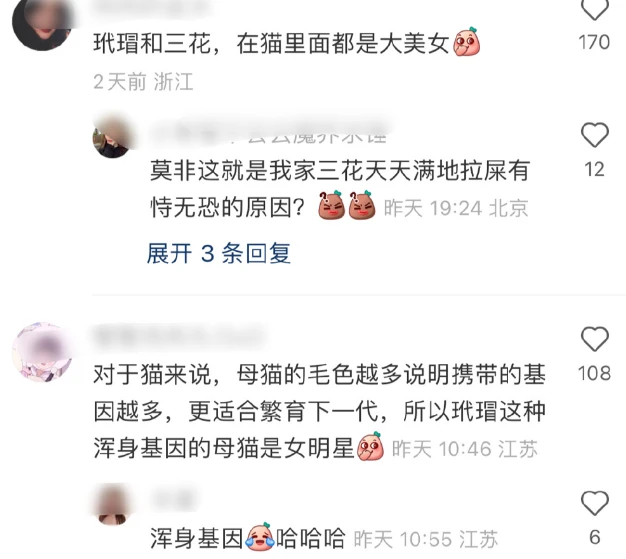Tap the blurred username above 浑身基因哈哈哈 reply
This screenshot has width=626, height=559.
pos(174,498)
